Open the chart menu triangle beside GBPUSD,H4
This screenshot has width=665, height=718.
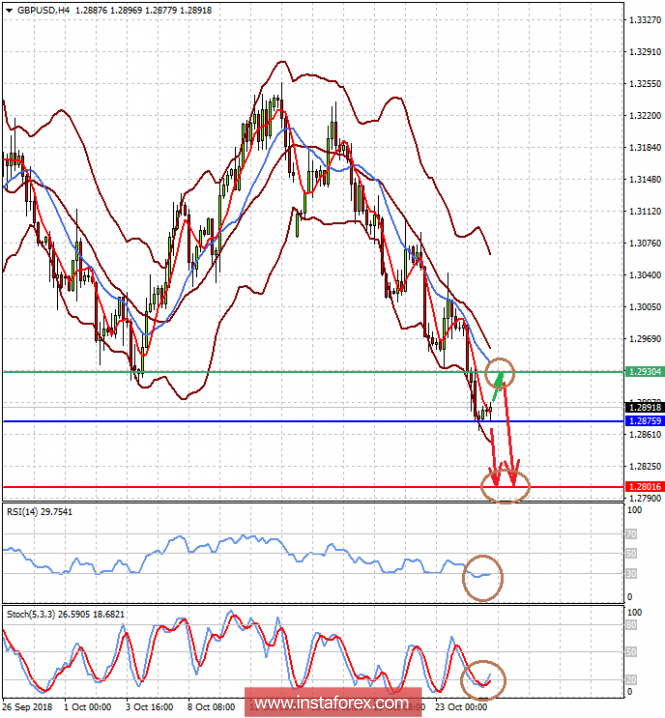9,11
